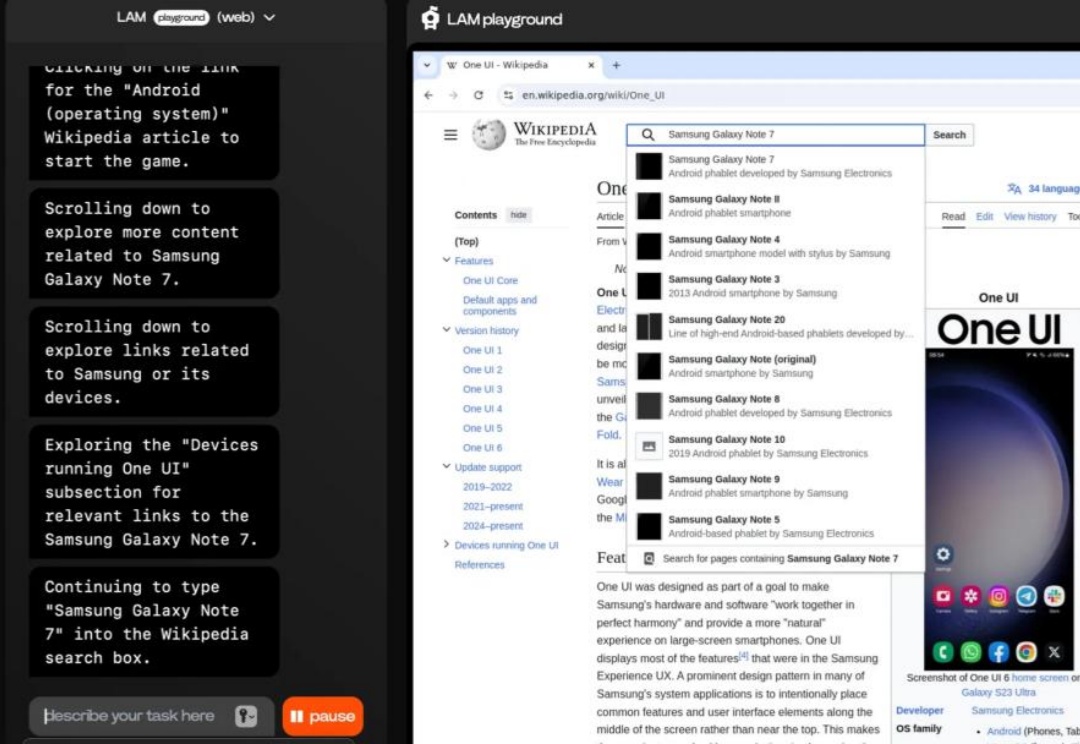The height and width of the screenshot is (744, 1080).
Task: Click the Galaxy Note 10 placeholder image icon
Action: tap(649, 446)
